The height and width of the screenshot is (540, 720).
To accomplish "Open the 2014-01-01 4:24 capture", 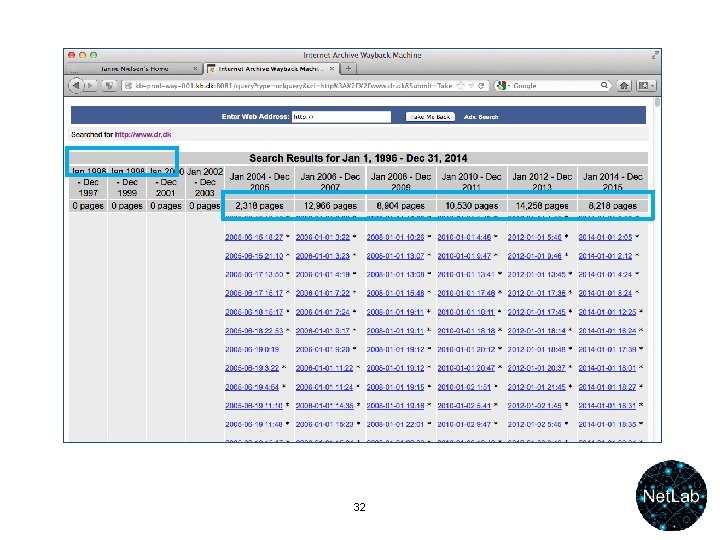I will point(605,274).
